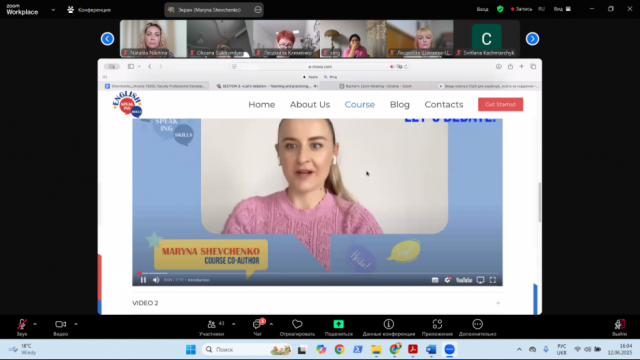Image resolution: width=640 pixels, height=360 pixels.
Task: Open the Home page of the website
Action: tap(262, 104)
